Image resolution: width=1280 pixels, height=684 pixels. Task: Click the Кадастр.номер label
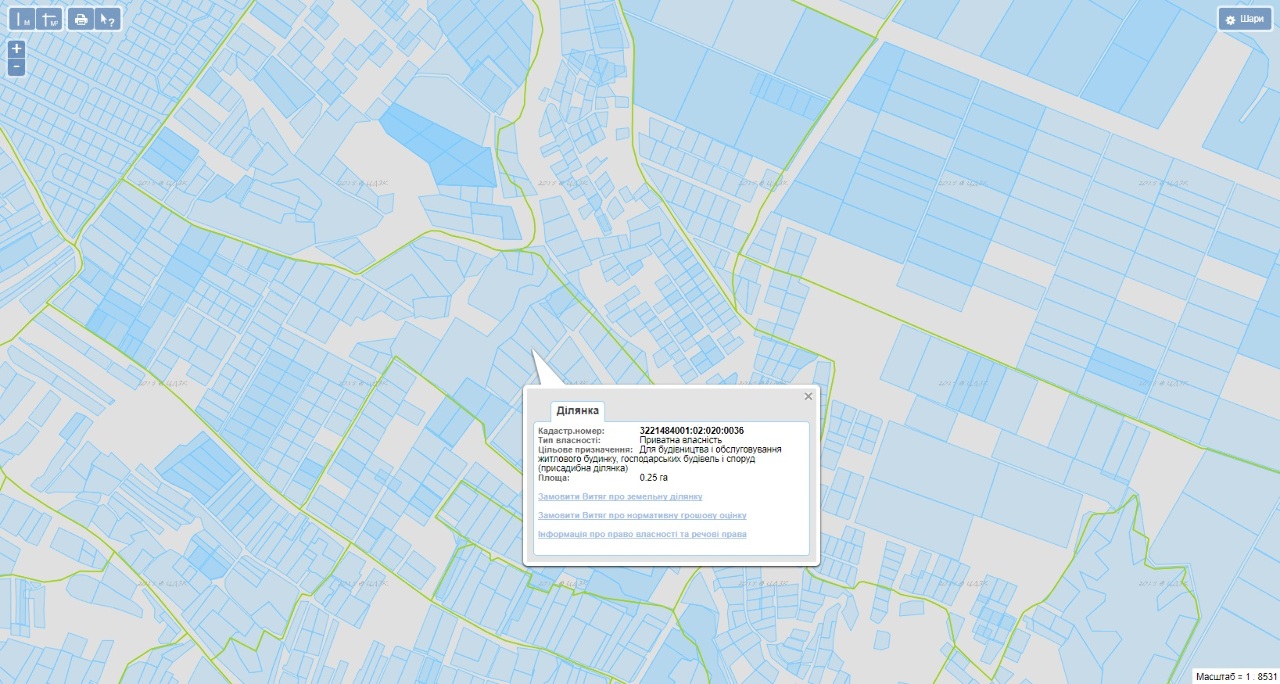coord(571,431)
